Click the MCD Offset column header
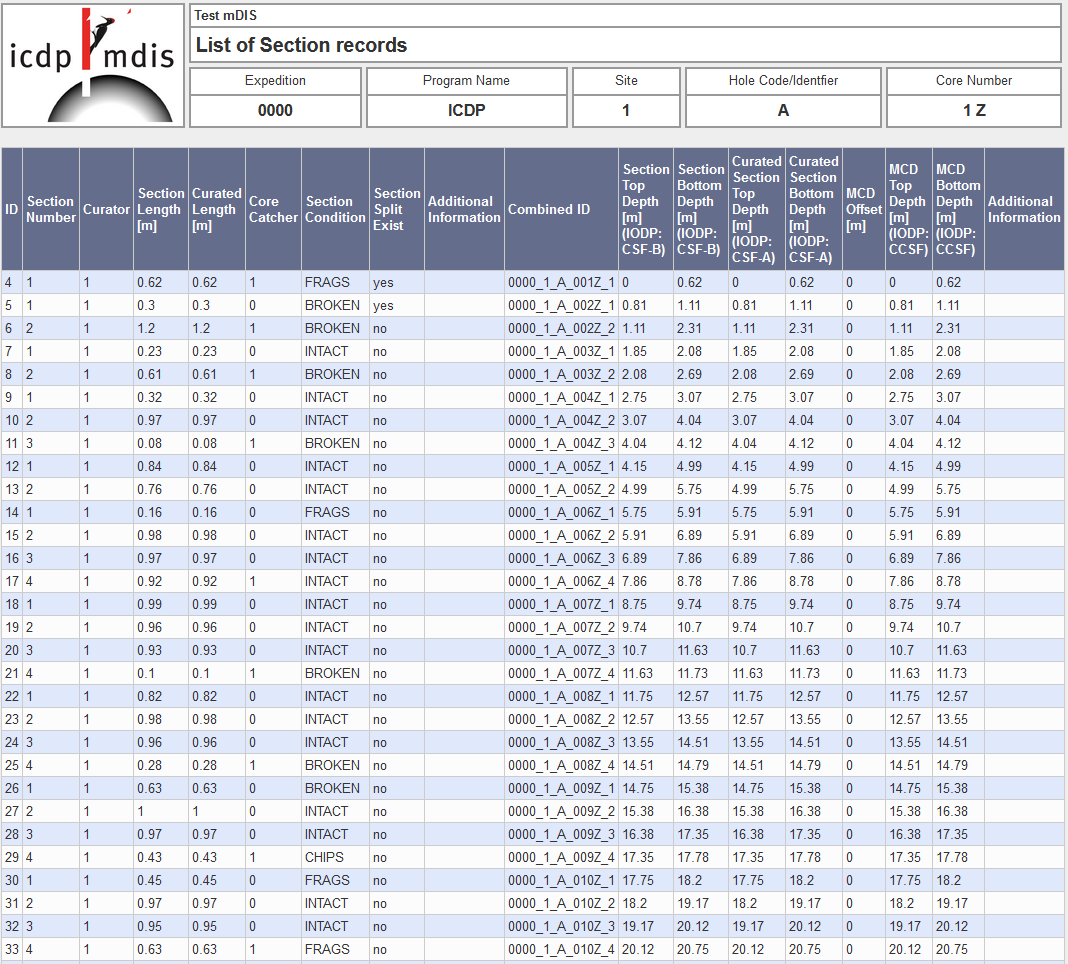The width and height of the screenshot is (1068, 964). pos(863,209)
